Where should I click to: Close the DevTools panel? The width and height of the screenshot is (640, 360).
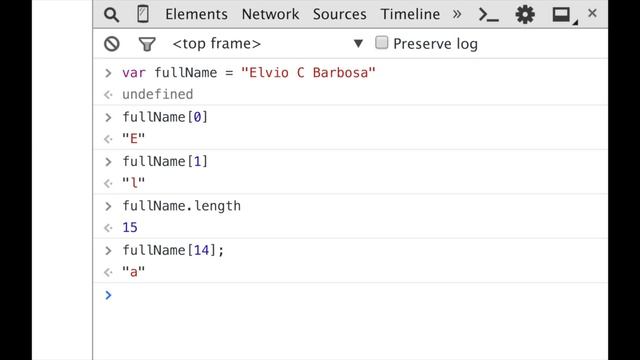(x=592, y=13)
